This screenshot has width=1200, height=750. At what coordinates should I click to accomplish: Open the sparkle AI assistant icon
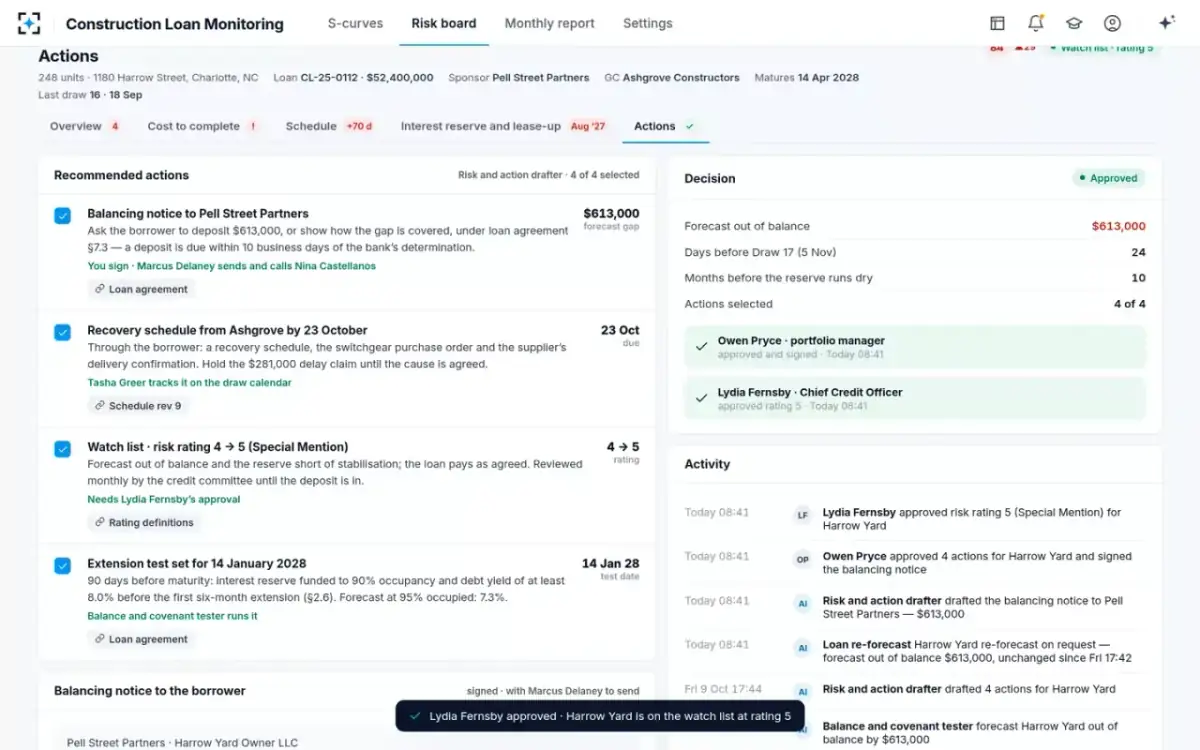(1166, 23)
